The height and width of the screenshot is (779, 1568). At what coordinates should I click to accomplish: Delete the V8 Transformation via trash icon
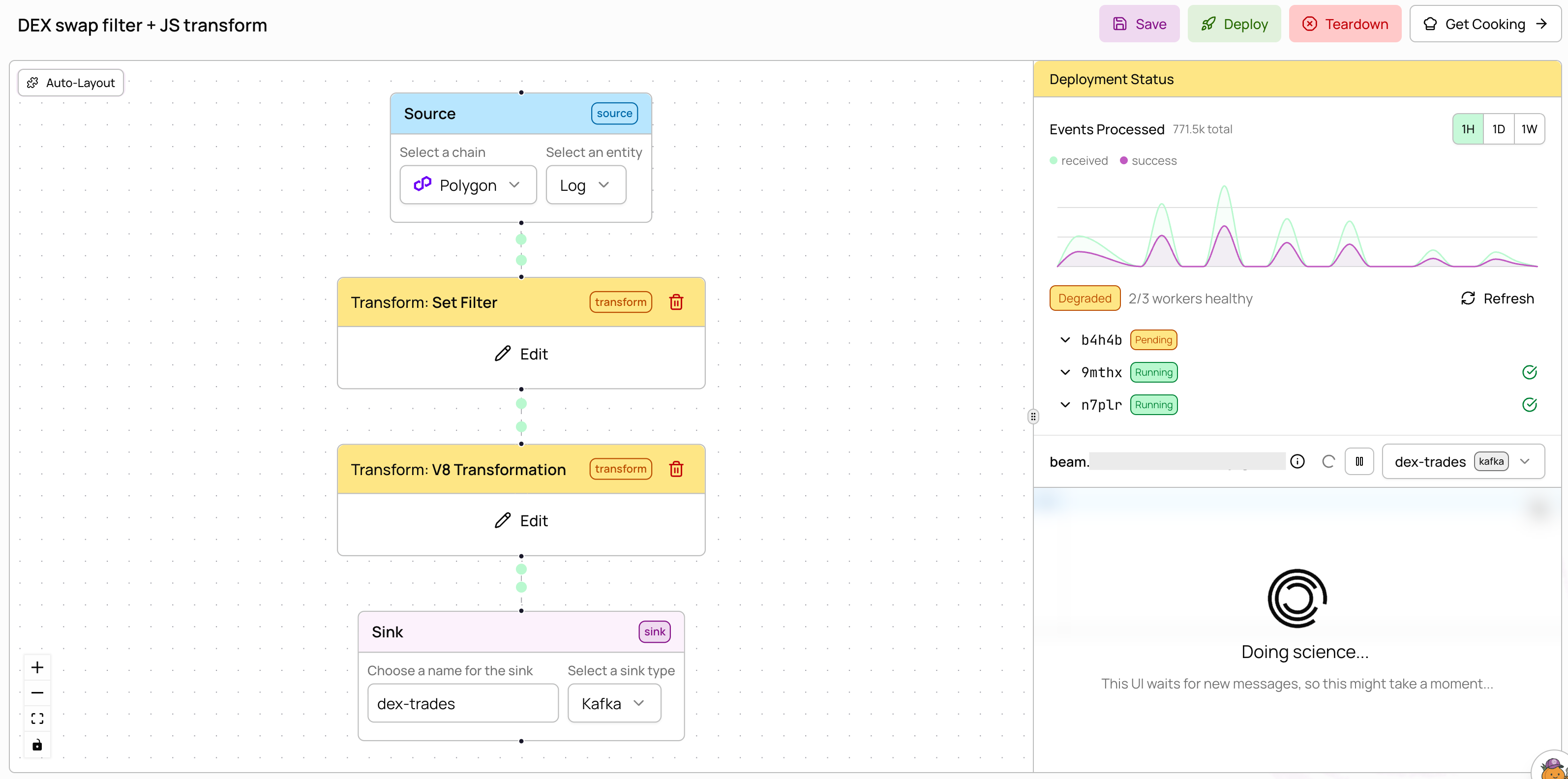tap(676, 469)
